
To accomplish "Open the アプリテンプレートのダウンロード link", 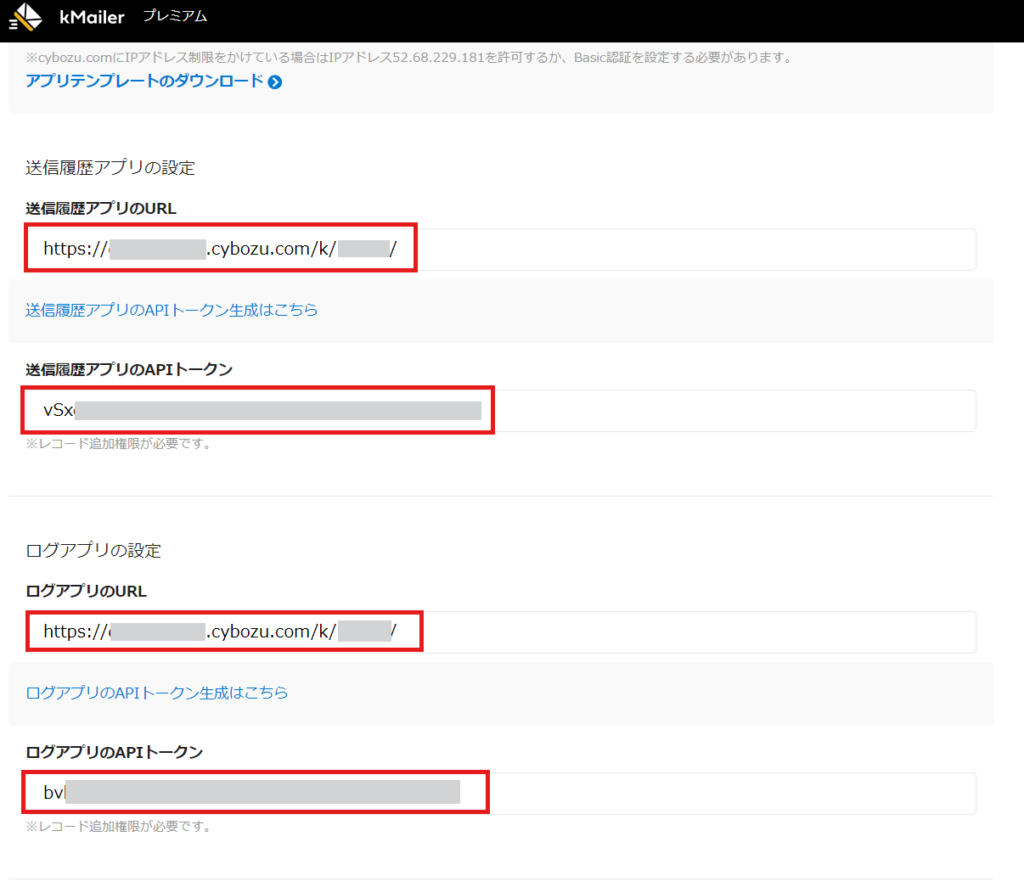I will pyautogui.click(x=145, y=82).
